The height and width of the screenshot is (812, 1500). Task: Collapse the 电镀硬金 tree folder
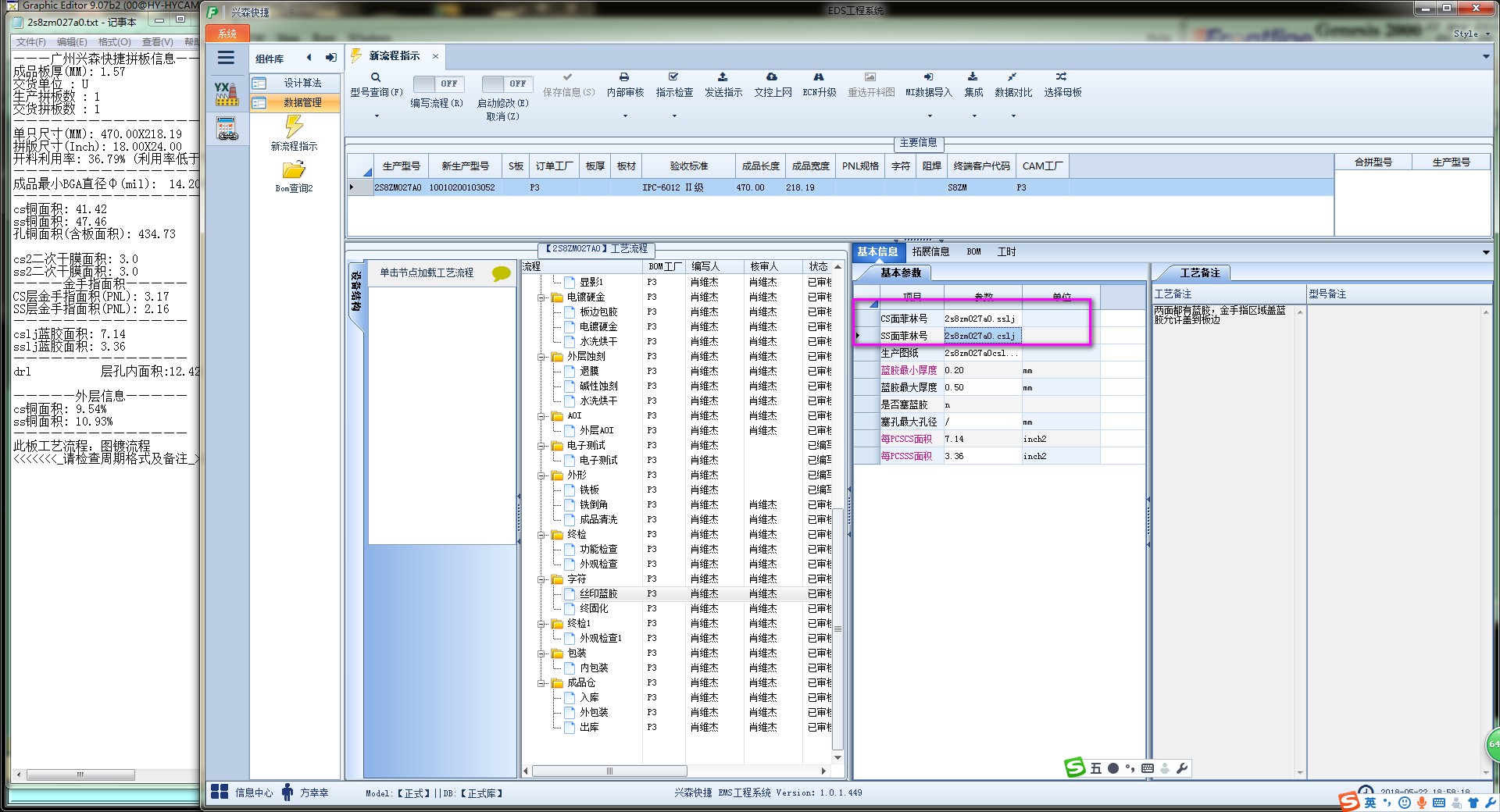pyautogui.click(x=541, y=297)
